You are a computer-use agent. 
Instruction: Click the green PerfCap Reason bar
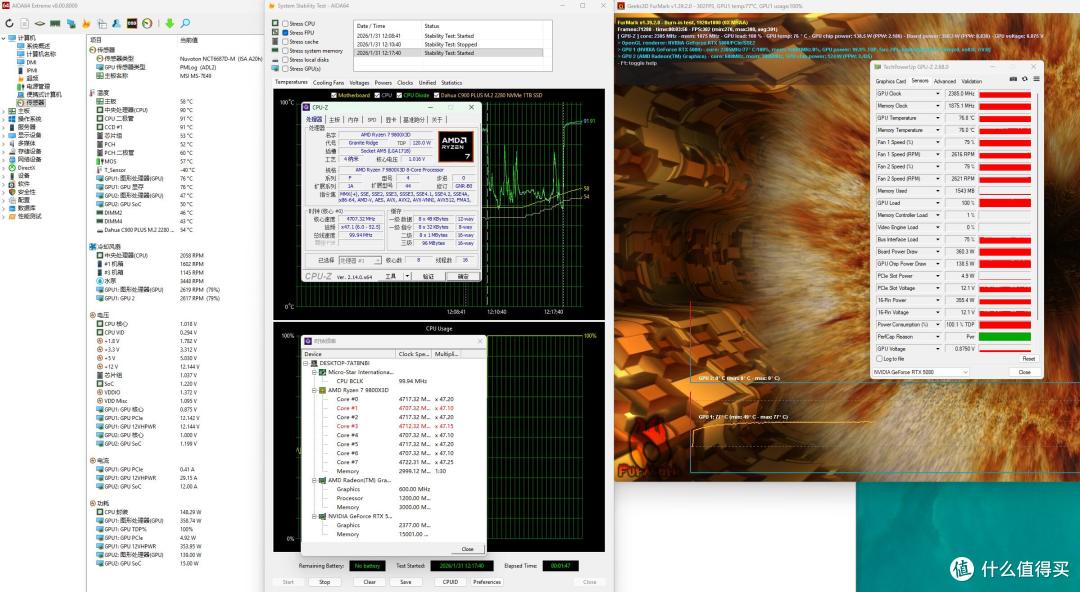(x=1005, y=336)
